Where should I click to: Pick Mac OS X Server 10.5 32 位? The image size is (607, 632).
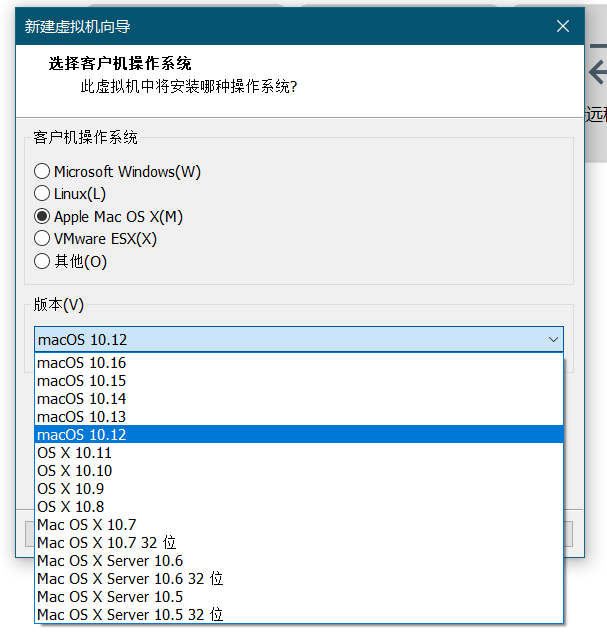[x=299, y=615]
